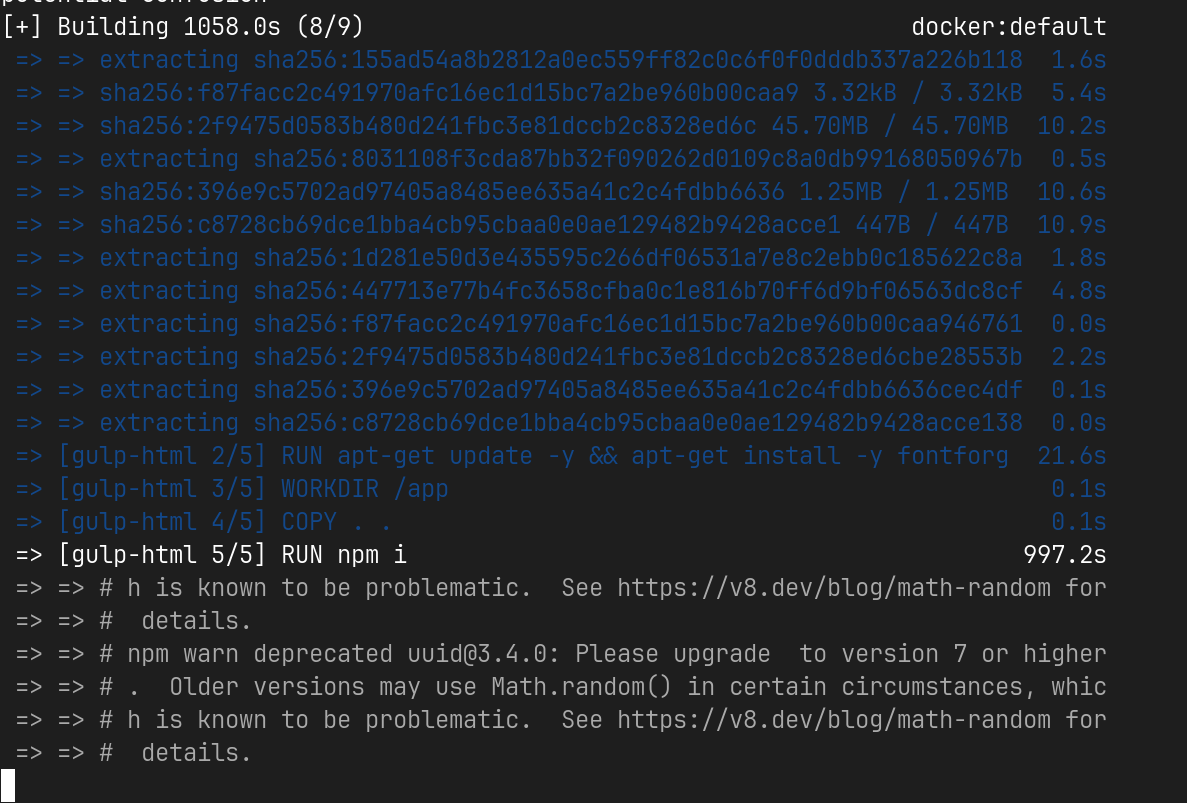Screen dimensions: 1187x803
Task: Click the sha256:2f9475d0 45.70MB download line
Action: coord(560,126)
